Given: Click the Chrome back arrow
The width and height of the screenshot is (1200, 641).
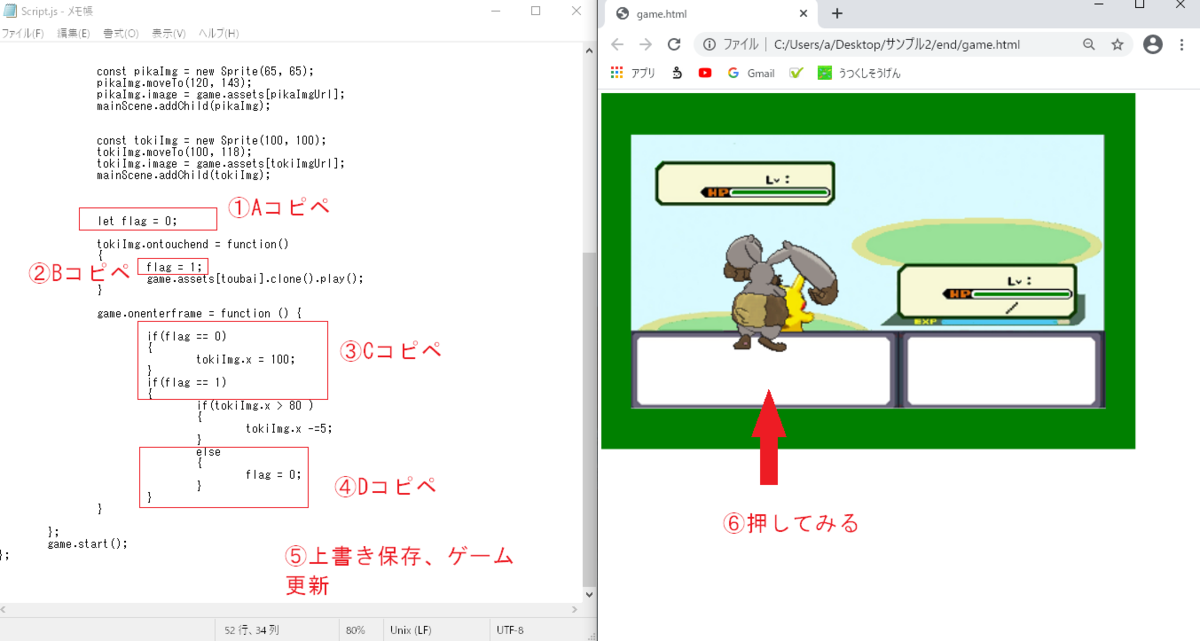Looking at the screenshot, I should (x=617, y=44).
